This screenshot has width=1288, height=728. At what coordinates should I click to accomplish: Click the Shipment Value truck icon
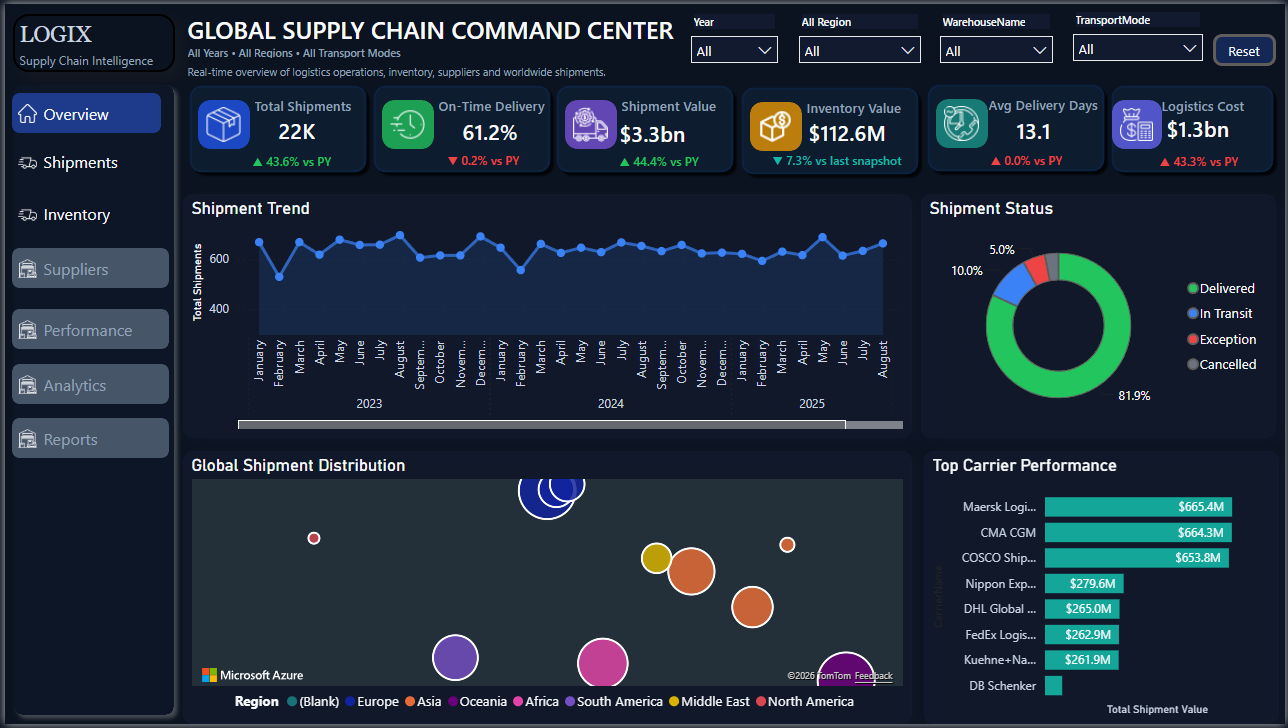[x=591, y=125]
